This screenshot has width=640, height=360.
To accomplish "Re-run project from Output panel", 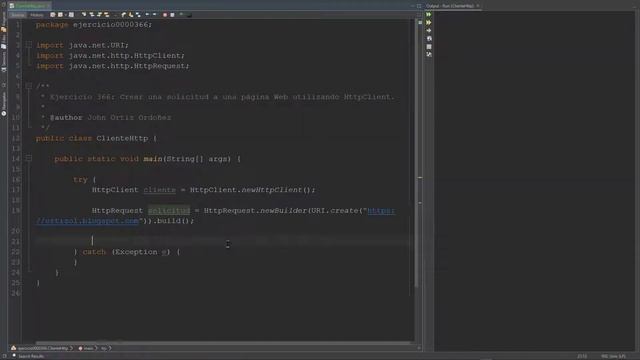I will pos(429,14).
